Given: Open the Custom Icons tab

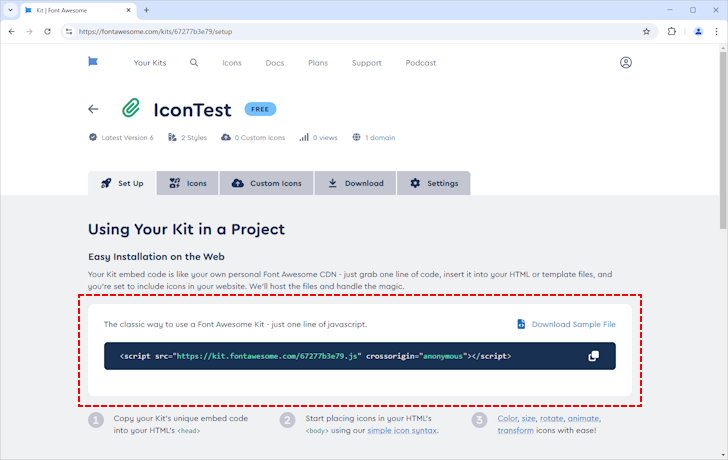Looking at the screenshot, I should (x=266, y=183).
